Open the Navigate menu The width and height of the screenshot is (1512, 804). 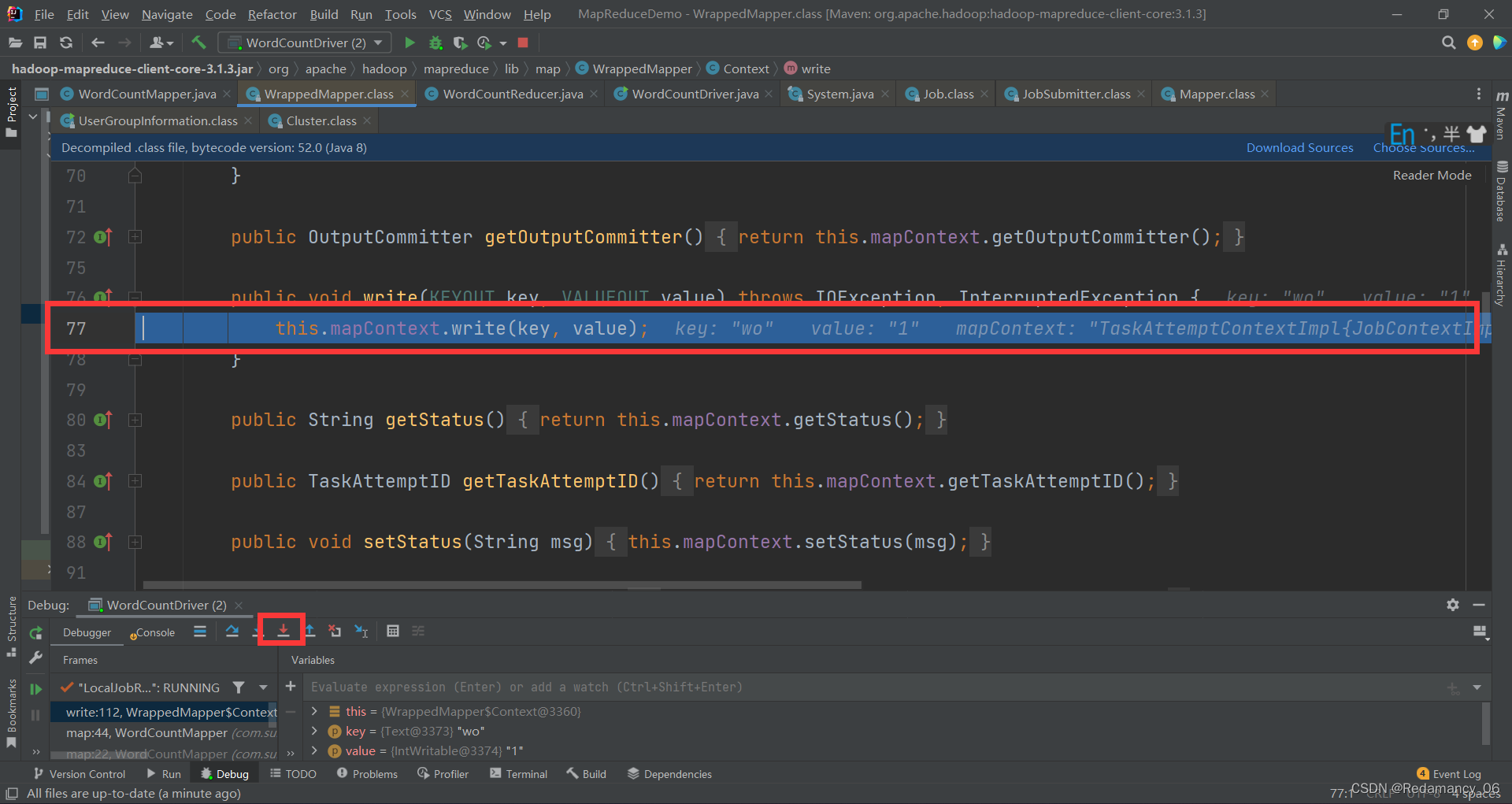point(167,14)
